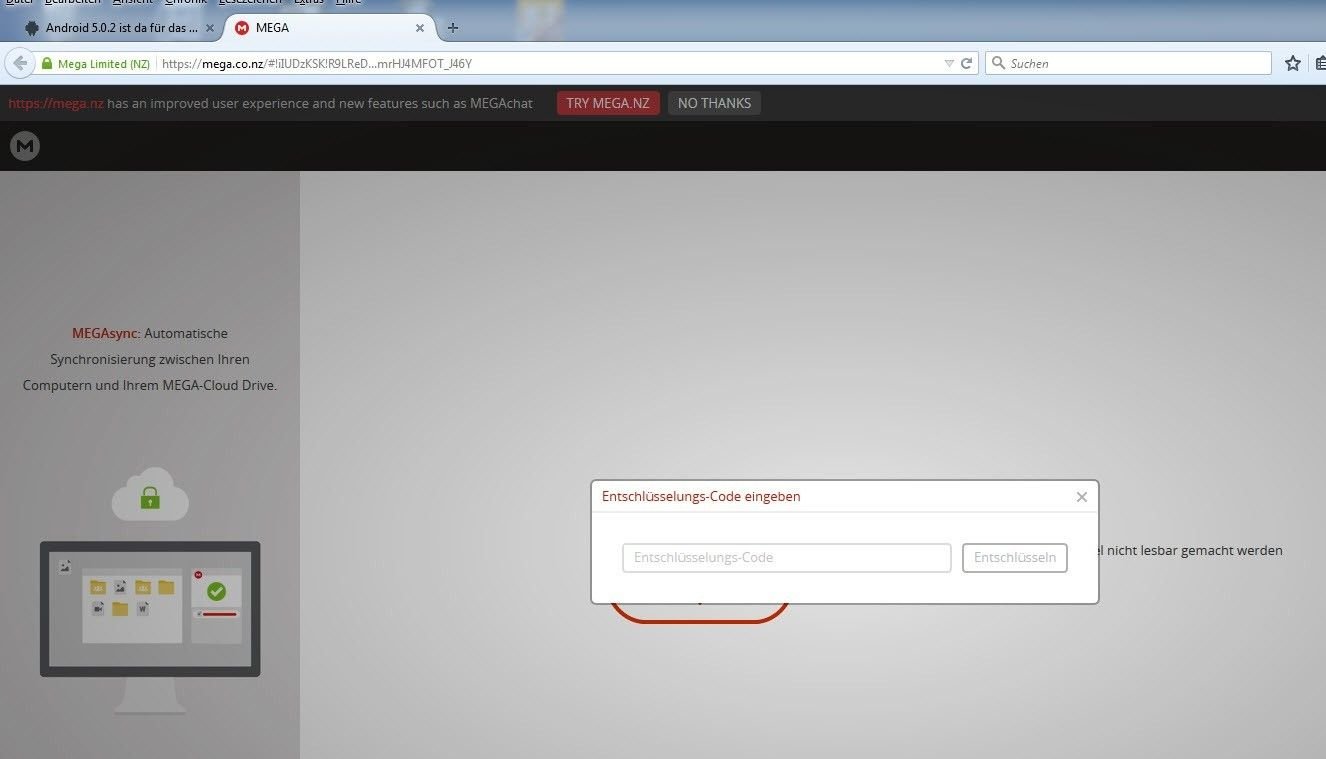Screen dimensions: 1326x759
Task: Click the cloud lock icon in sidebar
Action: (150, 494)
